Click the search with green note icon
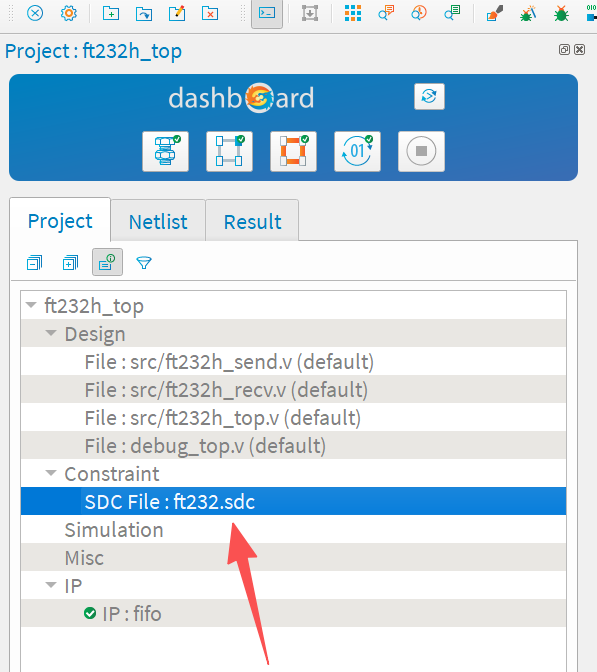Image resolution: width=597 pixels, height=672 pixels. click(x=452, y=13)
